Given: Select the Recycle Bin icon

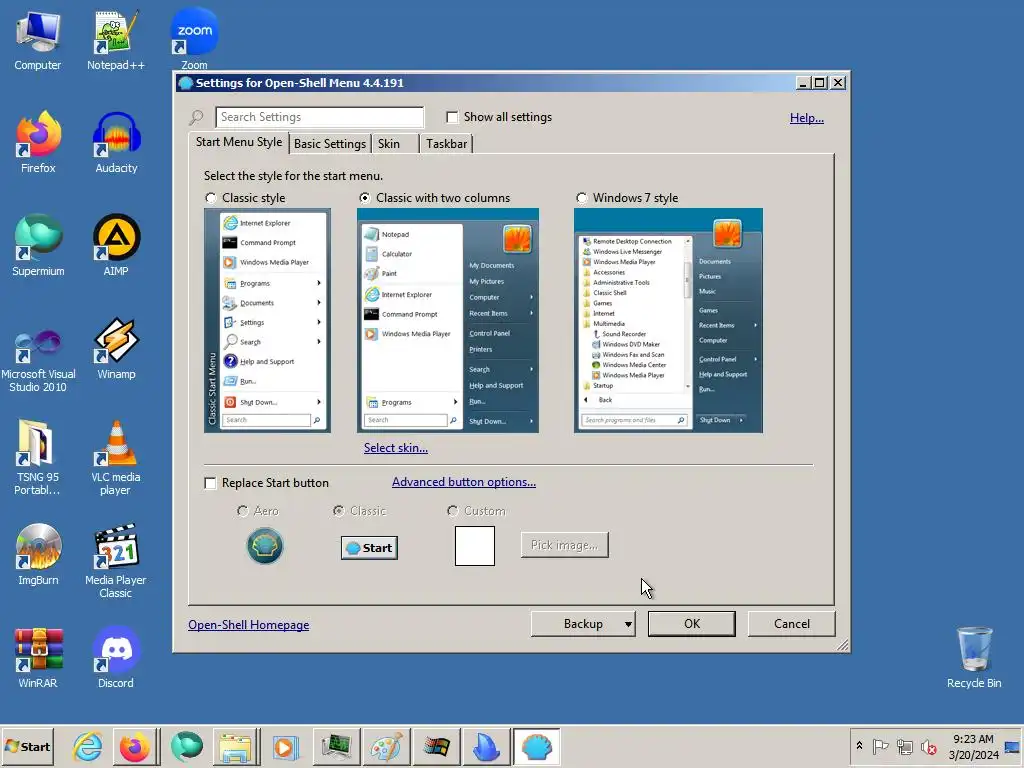Looking at the screenshot, I should tap(974, 656).
